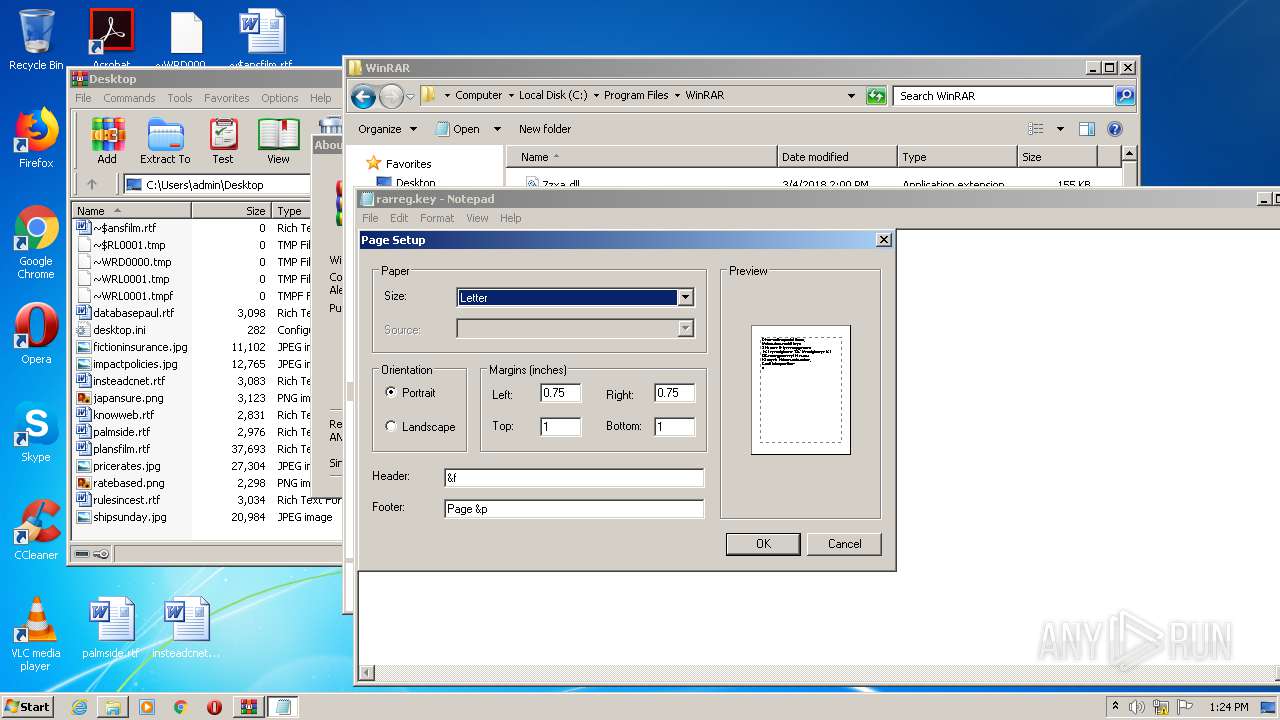
Task: Refresh the WinRAR folder view
Action: coord(876,96)
